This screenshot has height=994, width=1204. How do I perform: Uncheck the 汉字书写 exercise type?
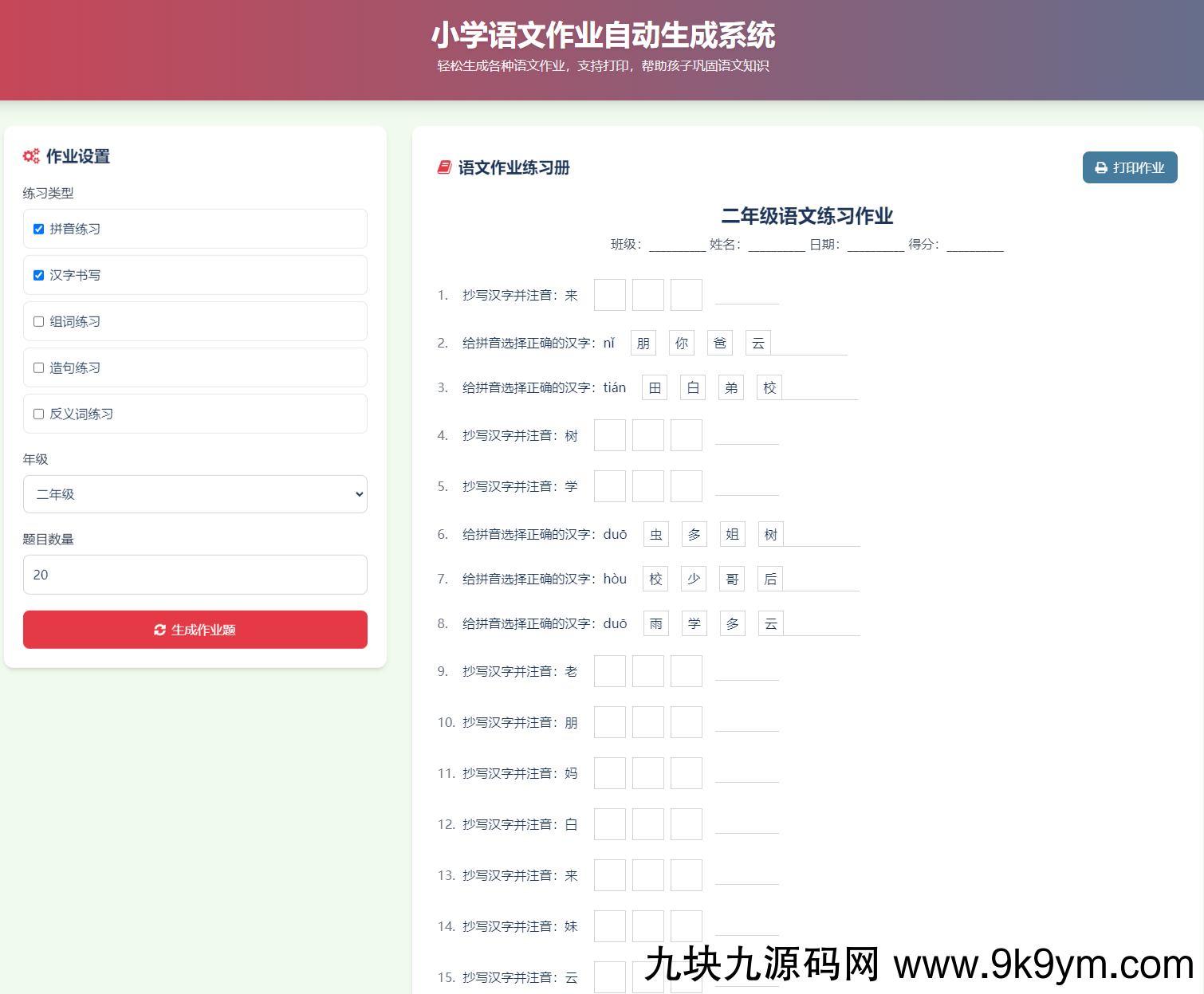tap(38, 275)
